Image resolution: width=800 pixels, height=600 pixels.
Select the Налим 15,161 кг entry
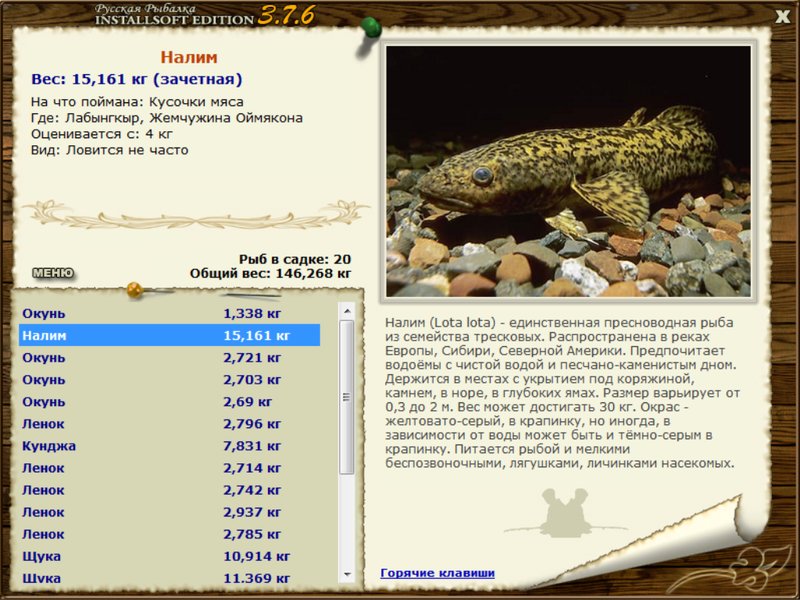click(169, 336)
